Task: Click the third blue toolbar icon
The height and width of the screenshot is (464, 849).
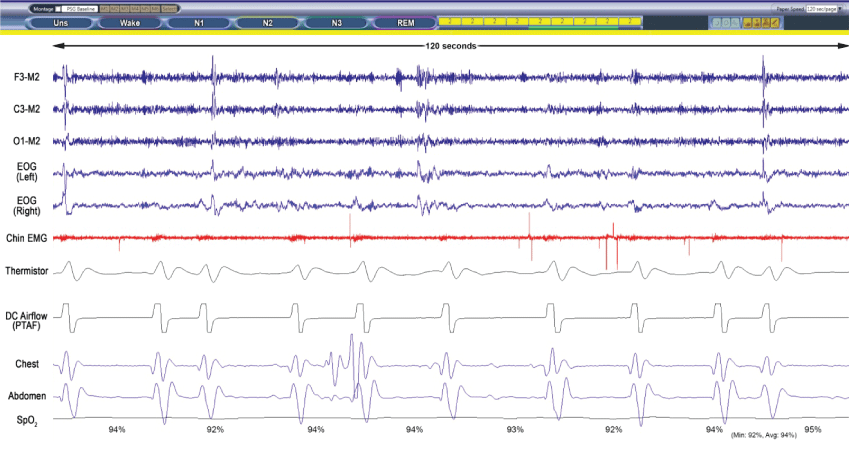Action: (735, 21)
